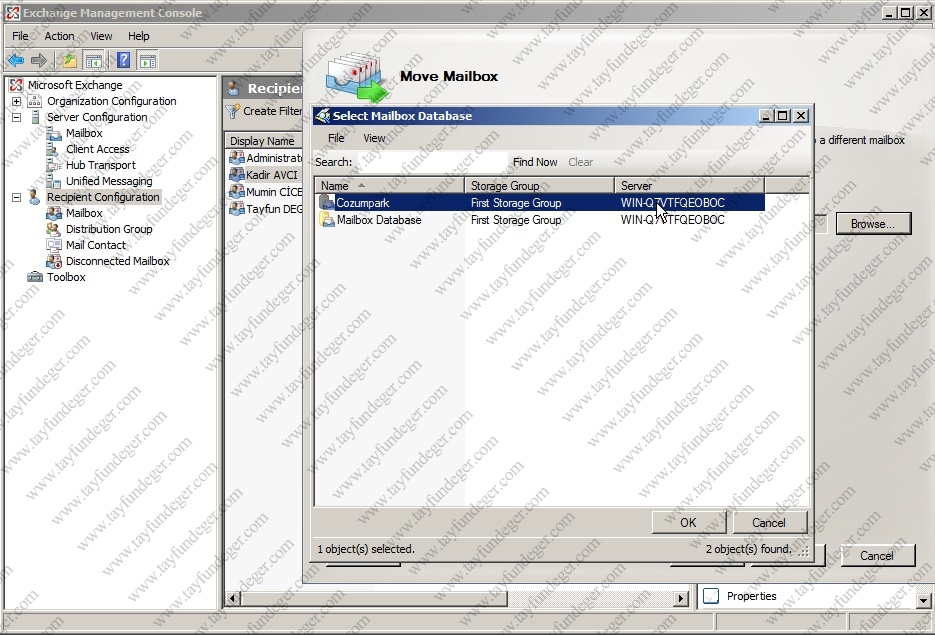This screenshot has width=935, height=635.
Task: Click the blue Help toolbar icon
Action: tap(123, 60)
